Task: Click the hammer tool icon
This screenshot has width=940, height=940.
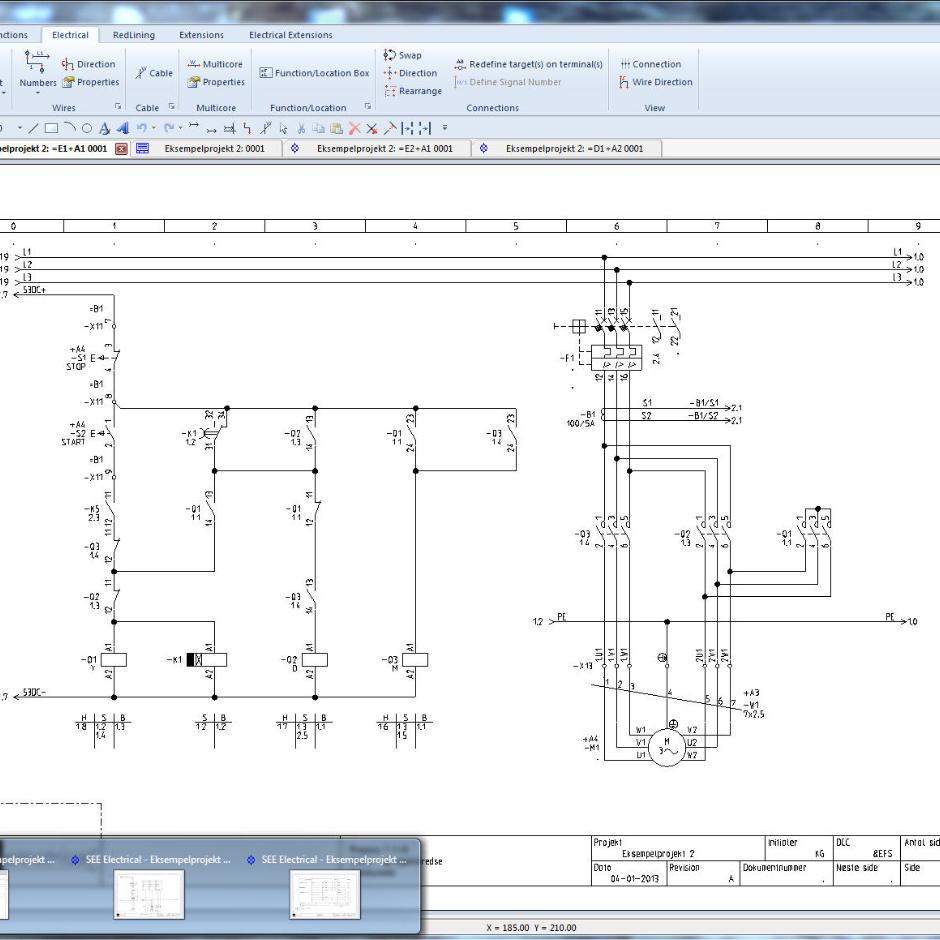Action: point(390,128)
